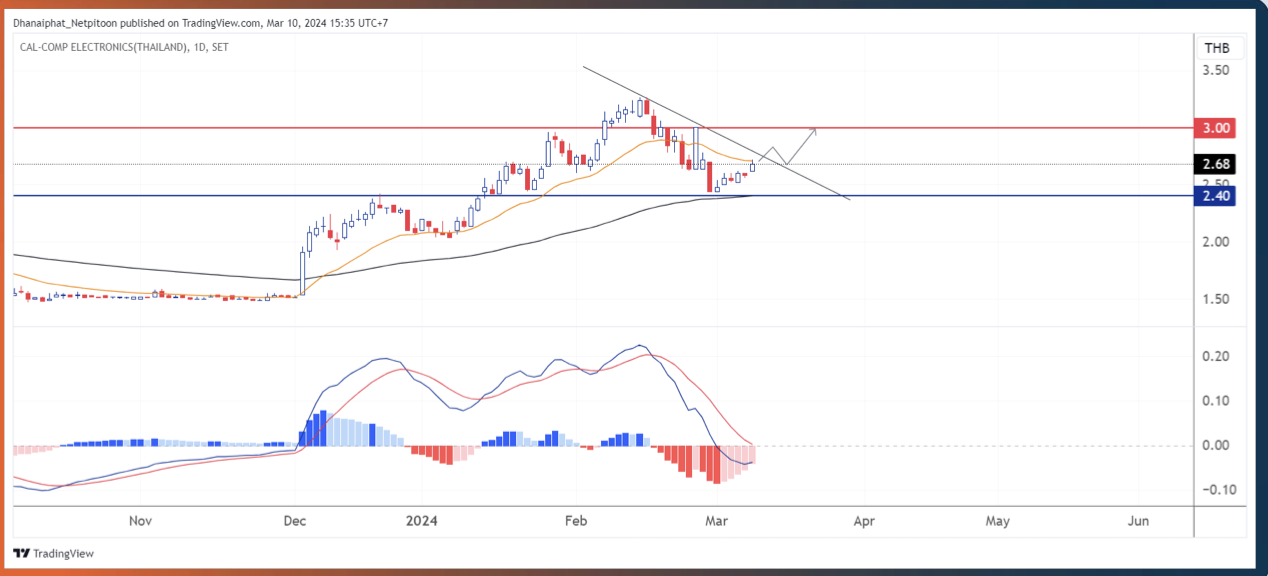This screenshot has height=576, width=1268.
Task: Click the 2.00 price axis value
Action: 1216,242
